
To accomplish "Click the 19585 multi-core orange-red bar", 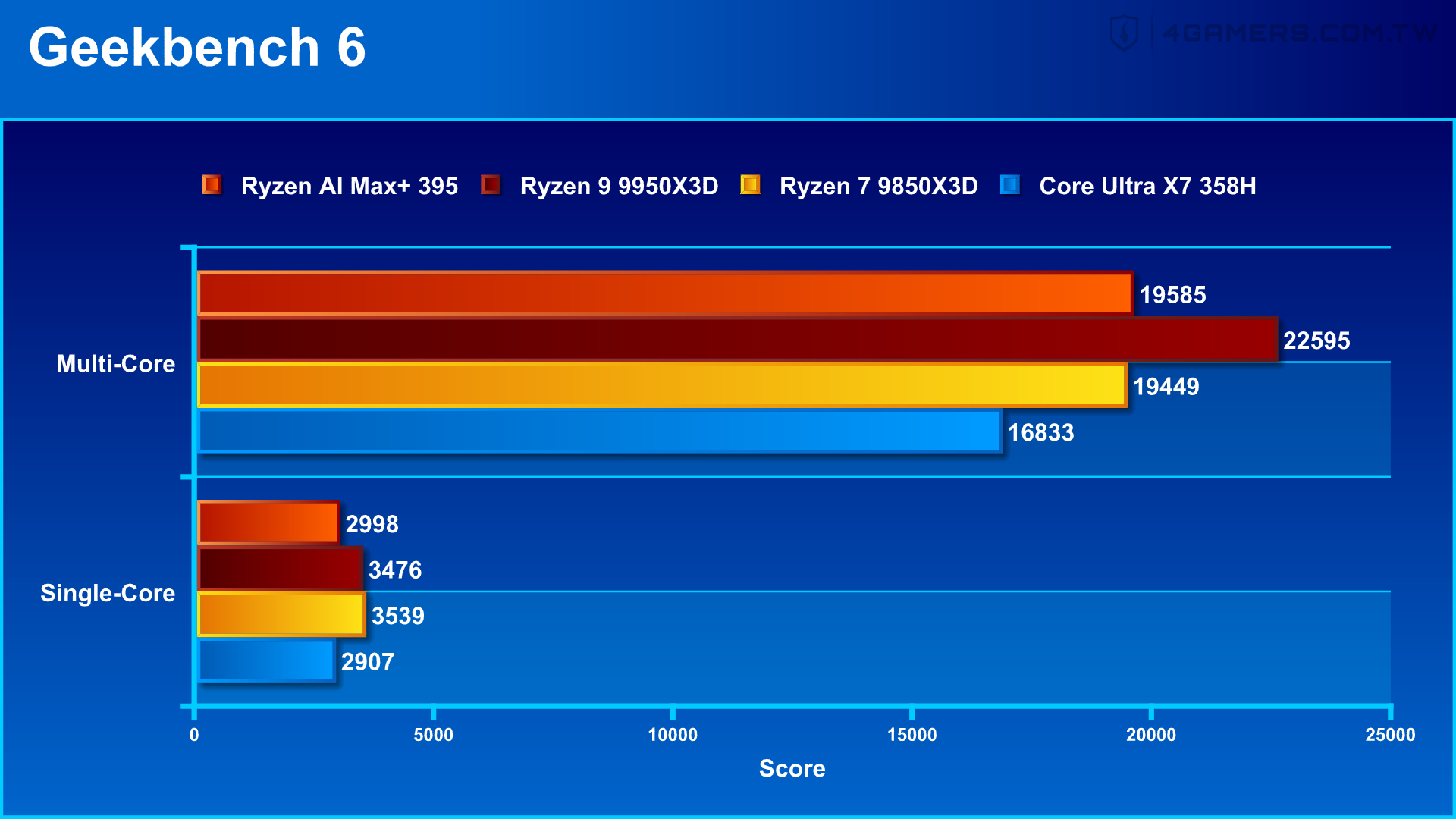I will pyautogui.click(x=665, y=293).
